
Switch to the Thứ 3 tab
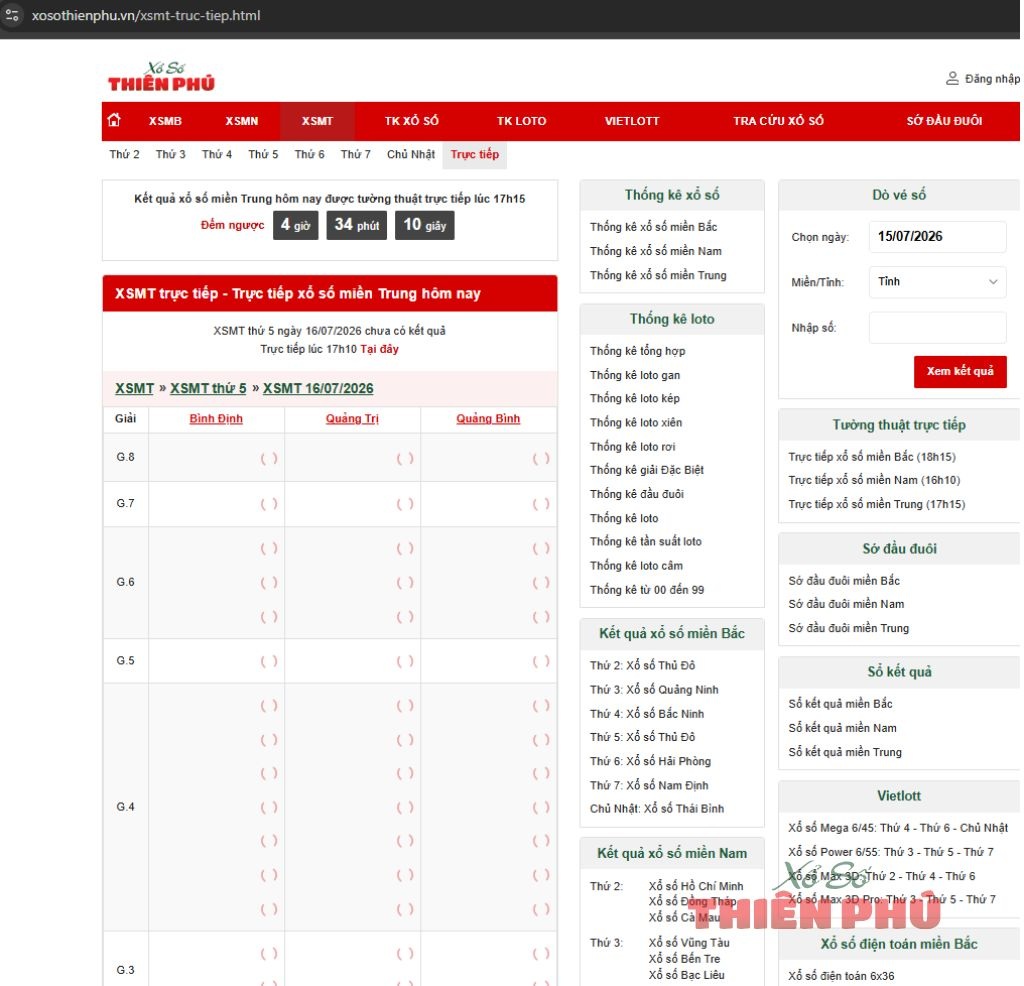point(170,154)
